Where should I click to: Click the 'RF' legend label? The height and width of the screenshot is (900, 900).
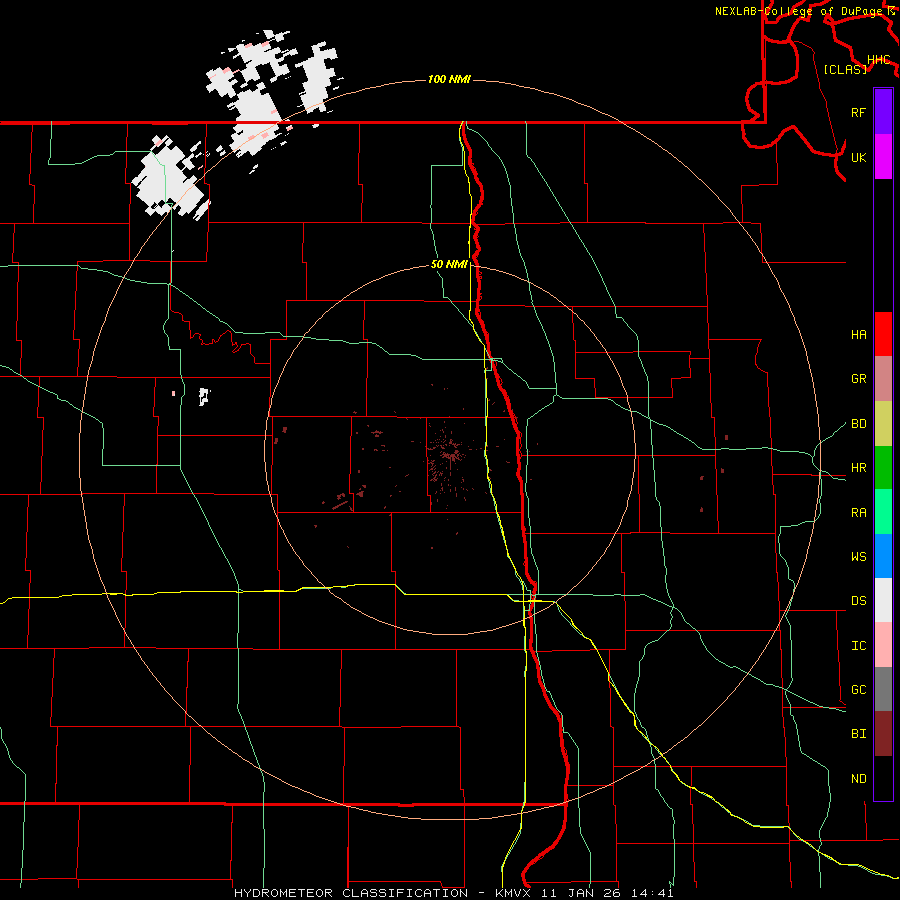pos(858,112)
